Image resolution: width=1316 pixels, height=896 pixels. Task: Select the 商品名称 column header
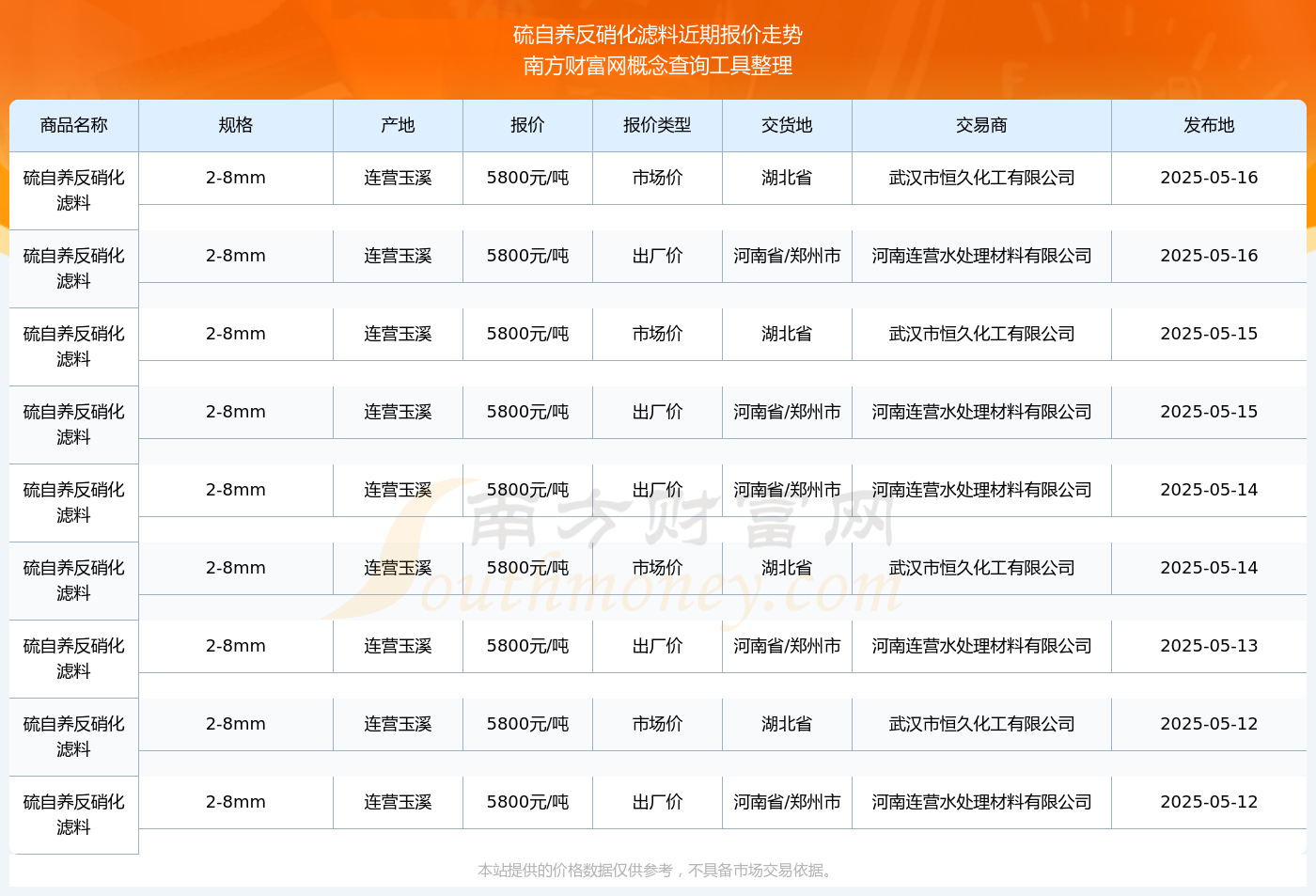pos(74,125)
